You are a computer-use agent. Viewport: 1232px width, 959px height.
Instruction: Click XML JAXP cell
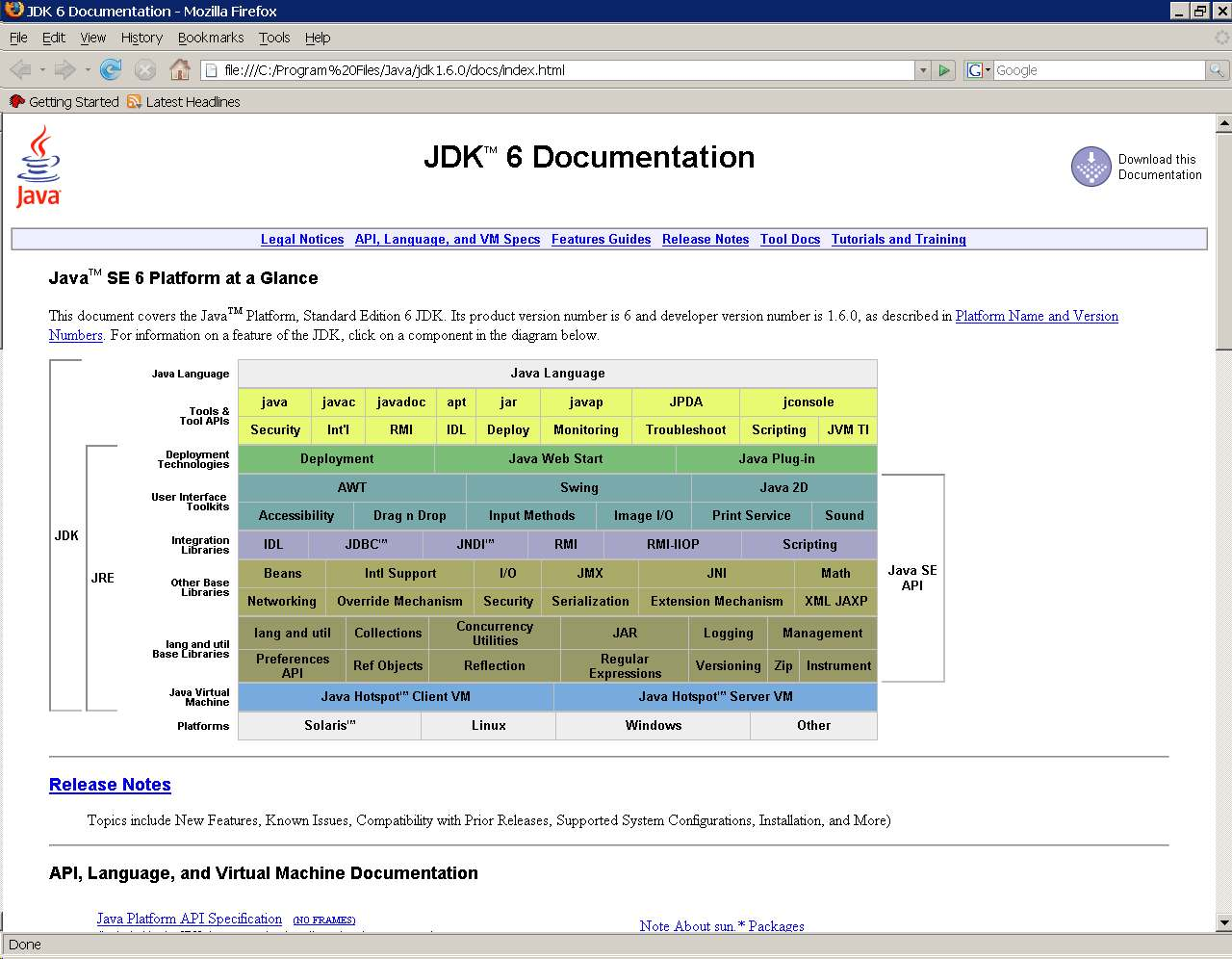coord(836,602)
